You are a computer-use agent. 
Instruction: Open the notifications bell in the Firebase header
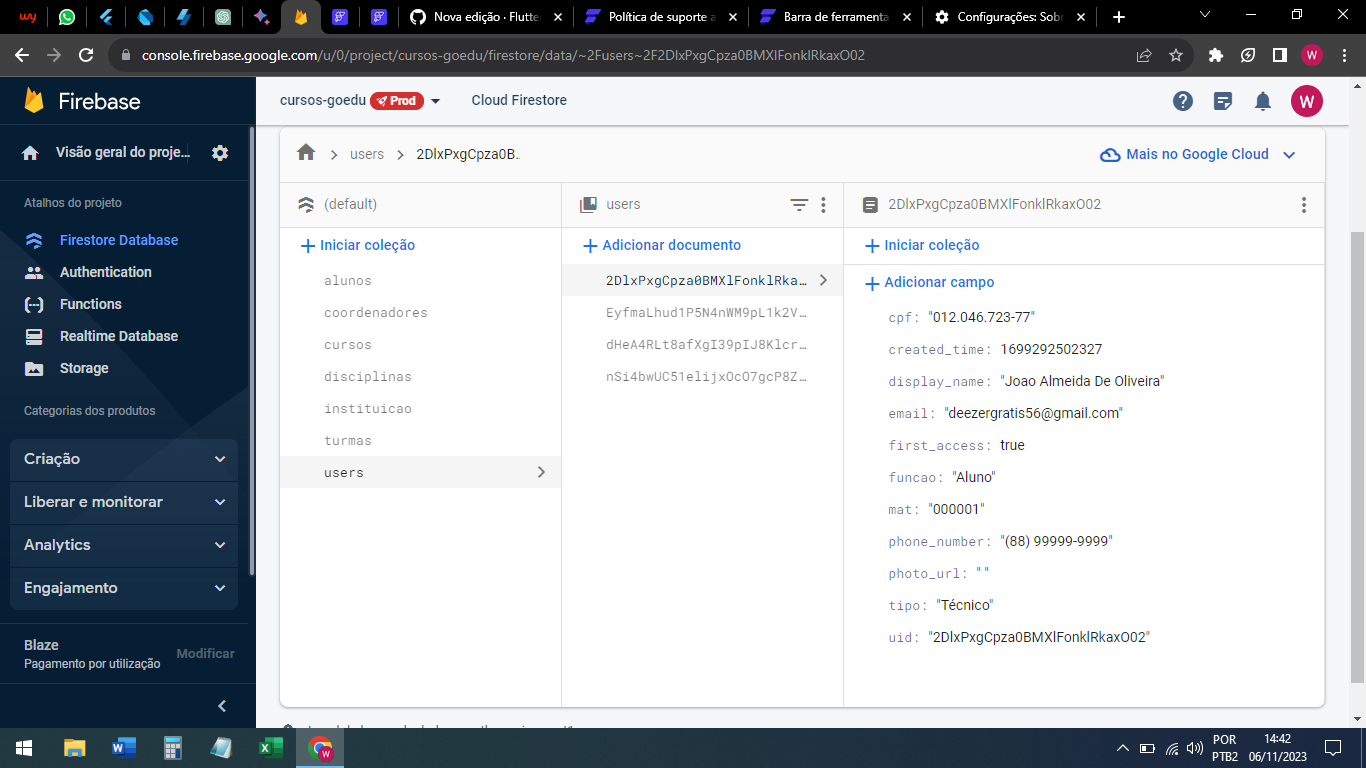1262,100
